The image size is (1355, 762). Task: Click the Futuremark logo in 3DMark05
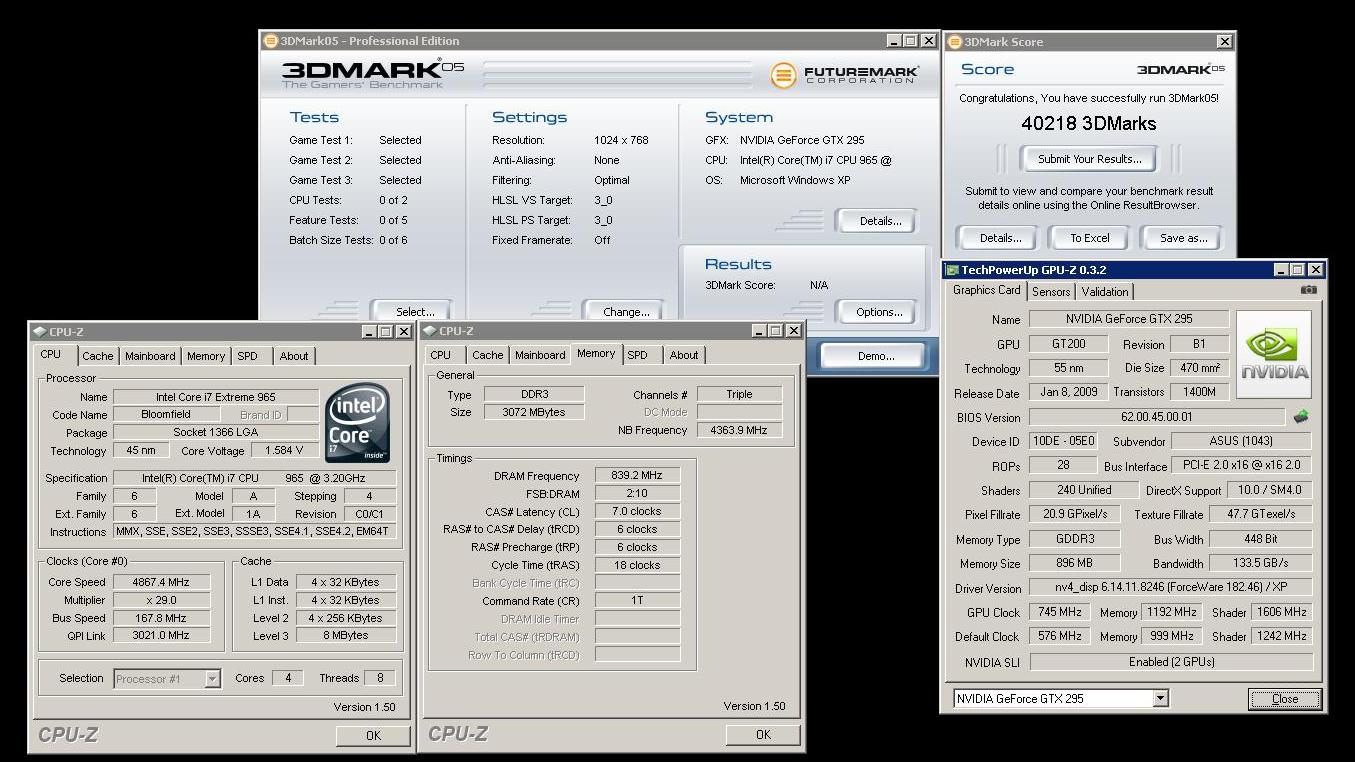[845, 75]
